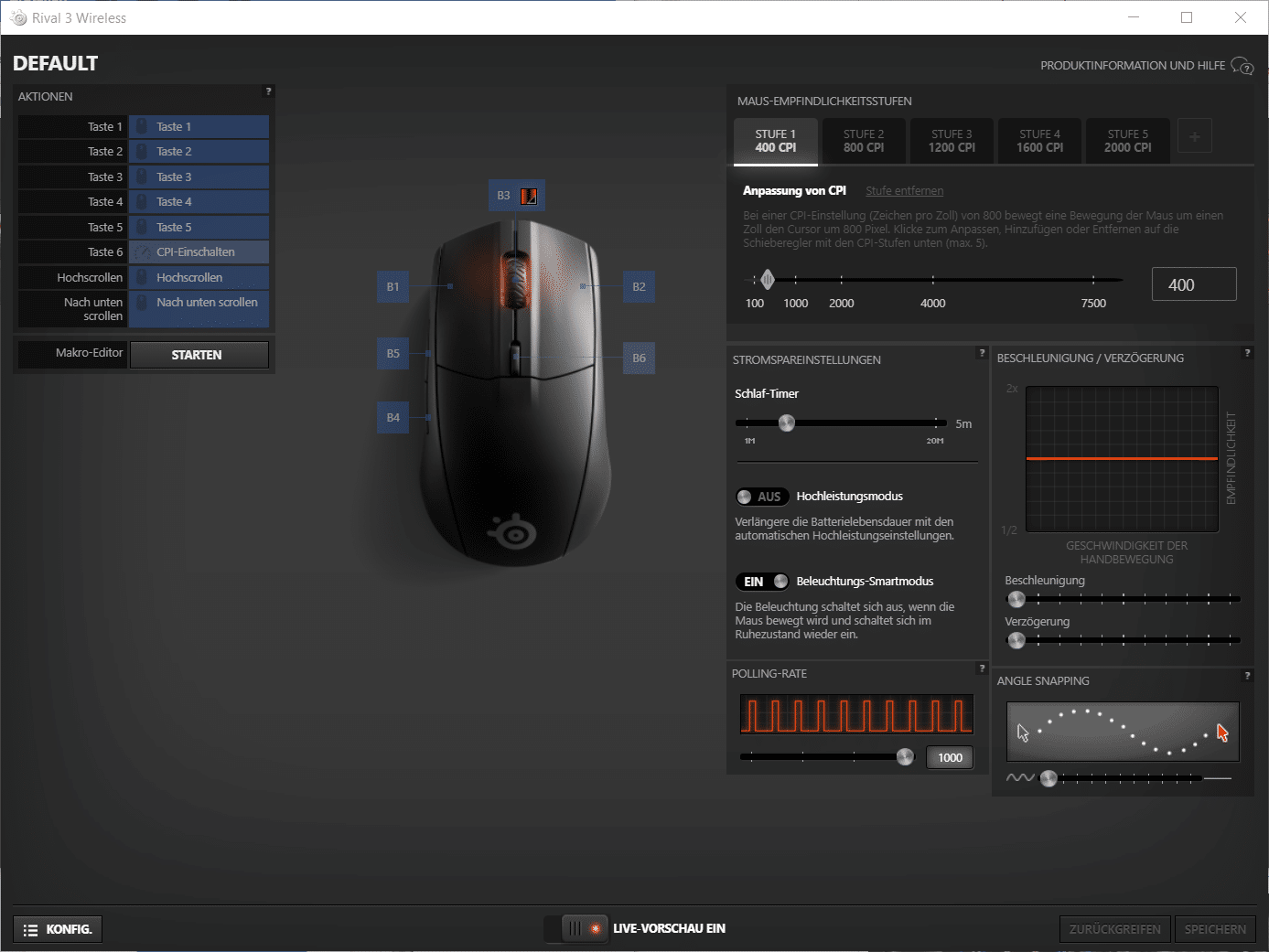Click help icon for Polling-Rate section
This screenshot has height=952, width=1269.
(982, 669)
